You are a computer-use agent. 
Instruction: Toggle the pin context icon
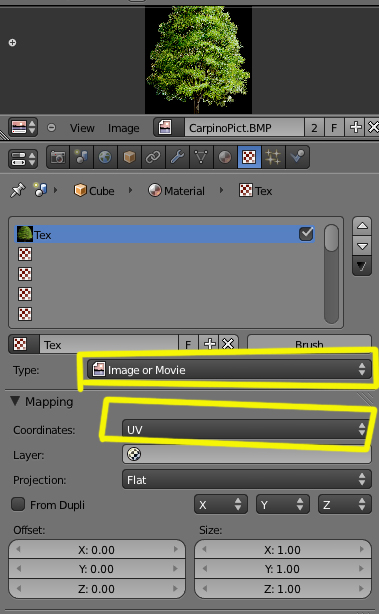(18, 191)
